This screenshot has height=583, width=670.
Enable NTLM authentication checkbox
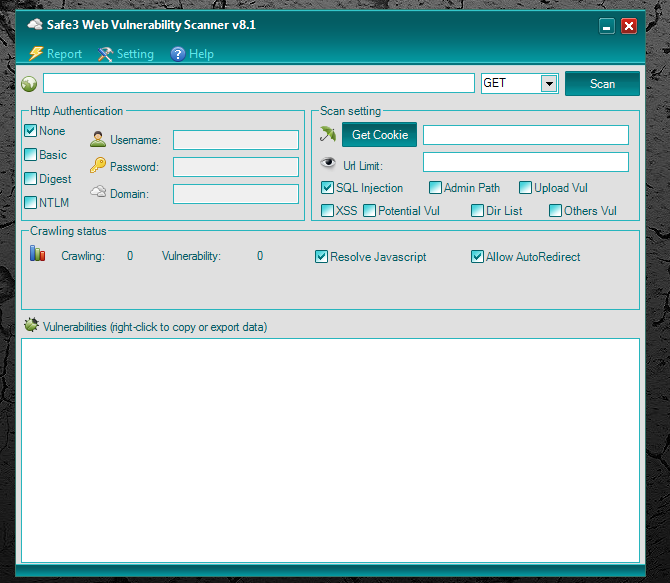[x=30, y=203]
